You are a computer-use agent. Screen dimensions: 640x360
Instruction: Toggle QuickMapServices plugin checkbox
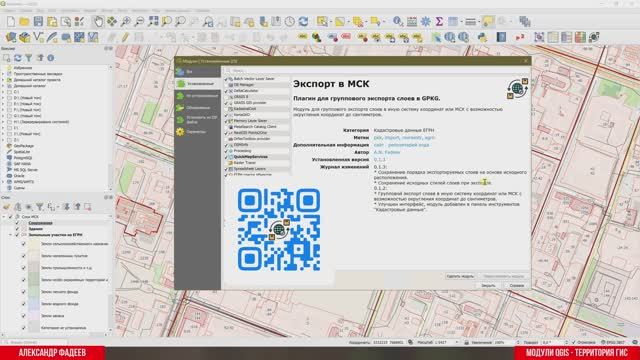pos(226,157)
